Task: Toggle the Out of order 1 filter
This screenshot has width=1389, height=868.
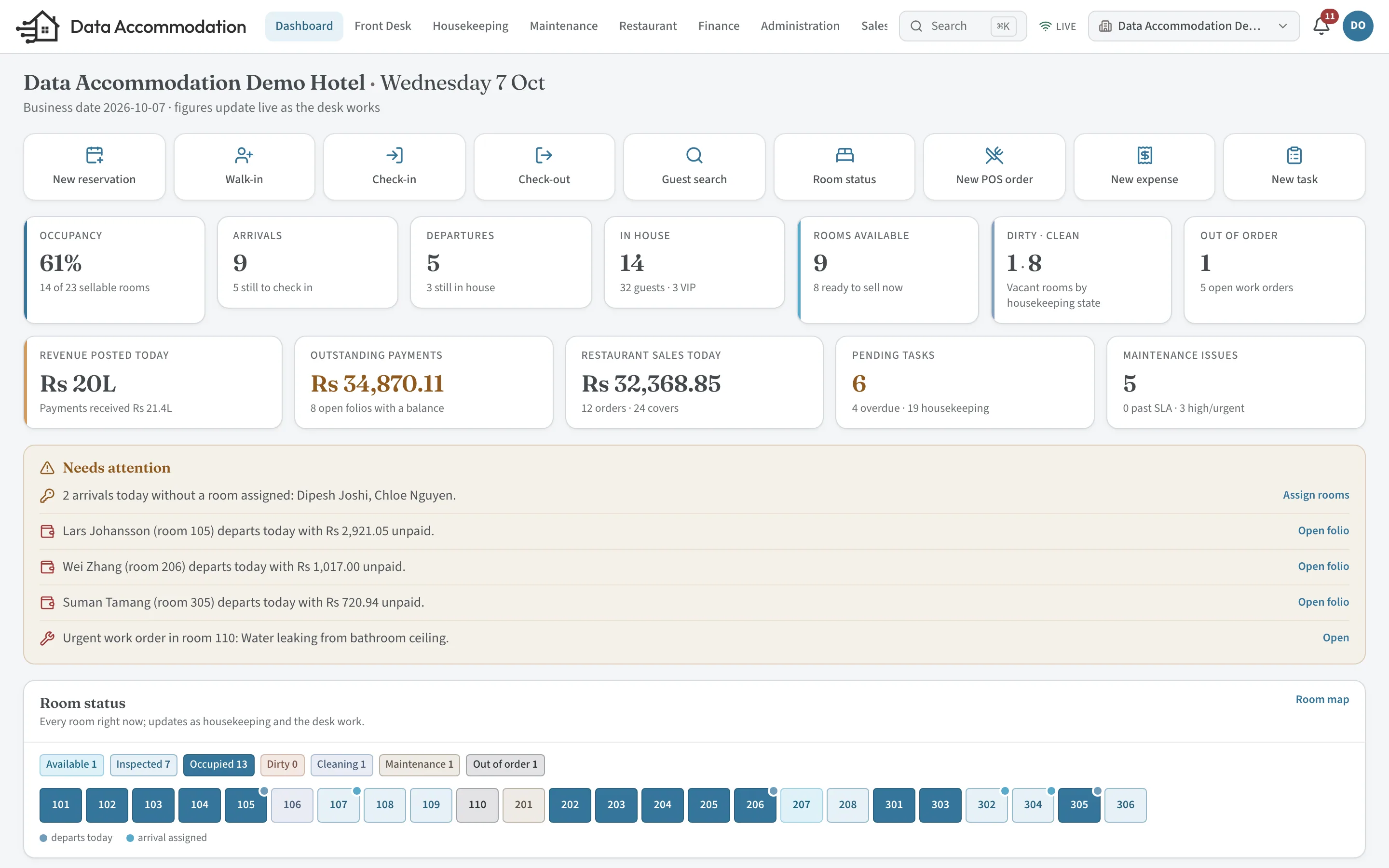Action: click(x=505, y=765)
